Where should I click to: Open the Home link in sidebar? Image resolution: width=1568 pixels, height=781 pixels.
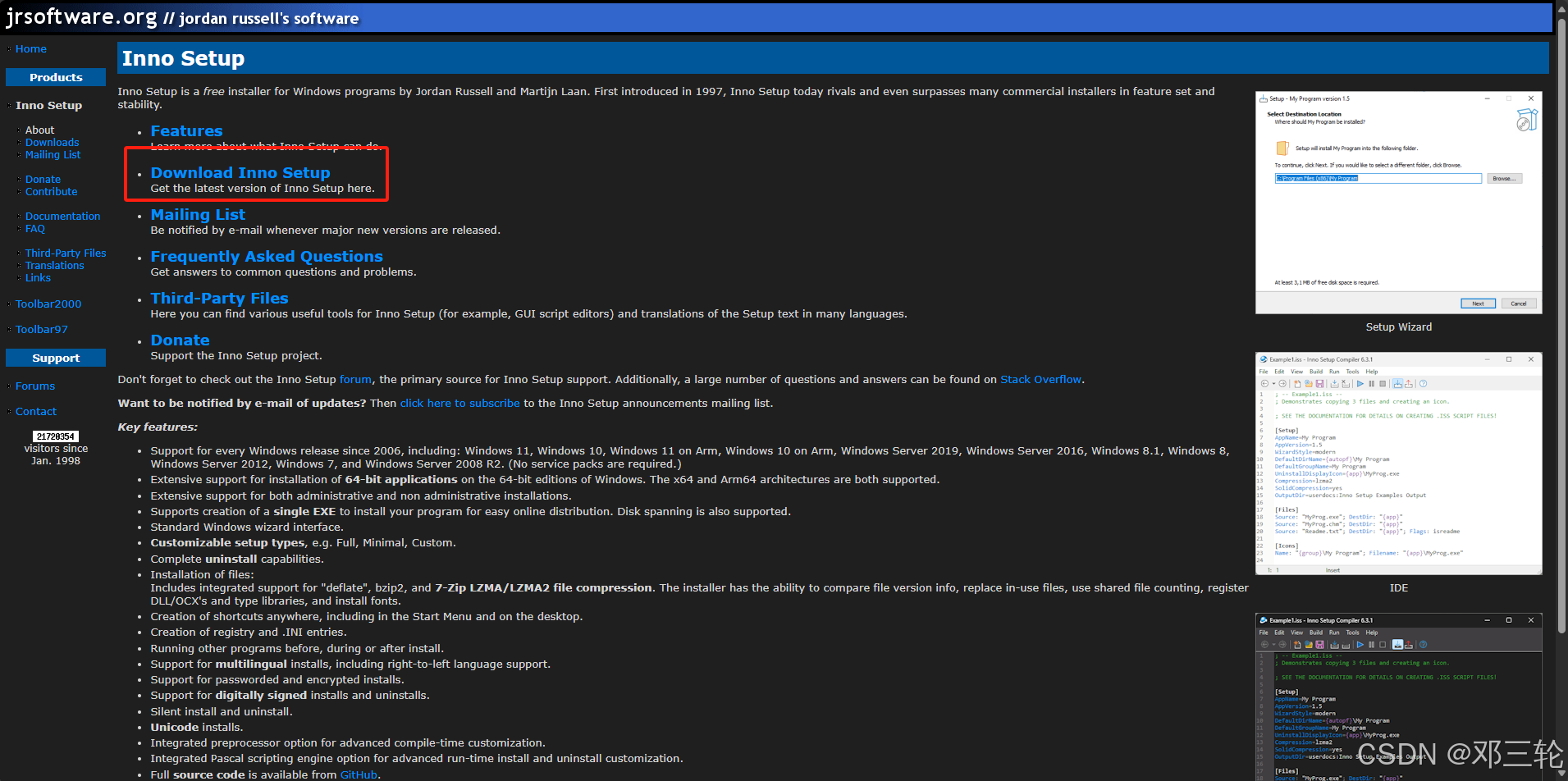click(x=31, y=49)
